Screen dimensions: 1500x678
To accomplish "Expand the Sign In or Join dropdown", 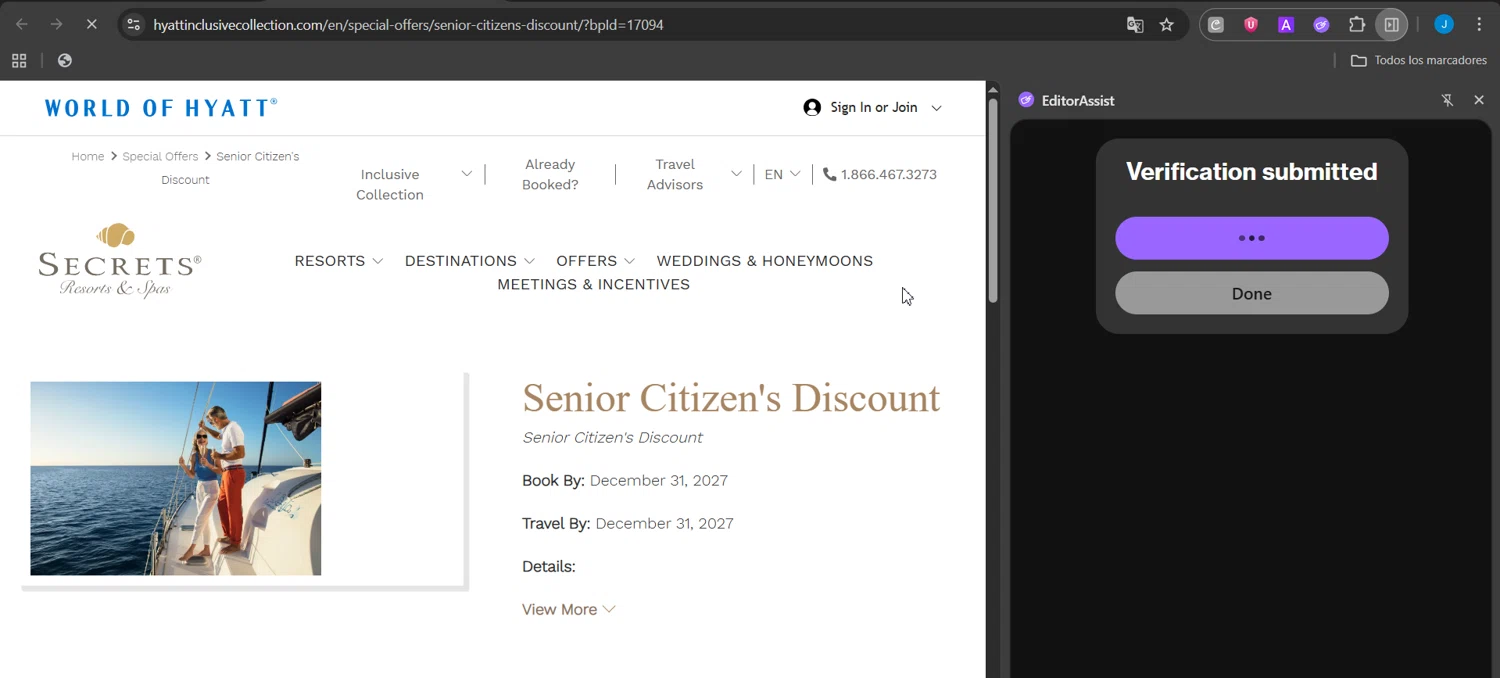I will click(x=936, y=108).
